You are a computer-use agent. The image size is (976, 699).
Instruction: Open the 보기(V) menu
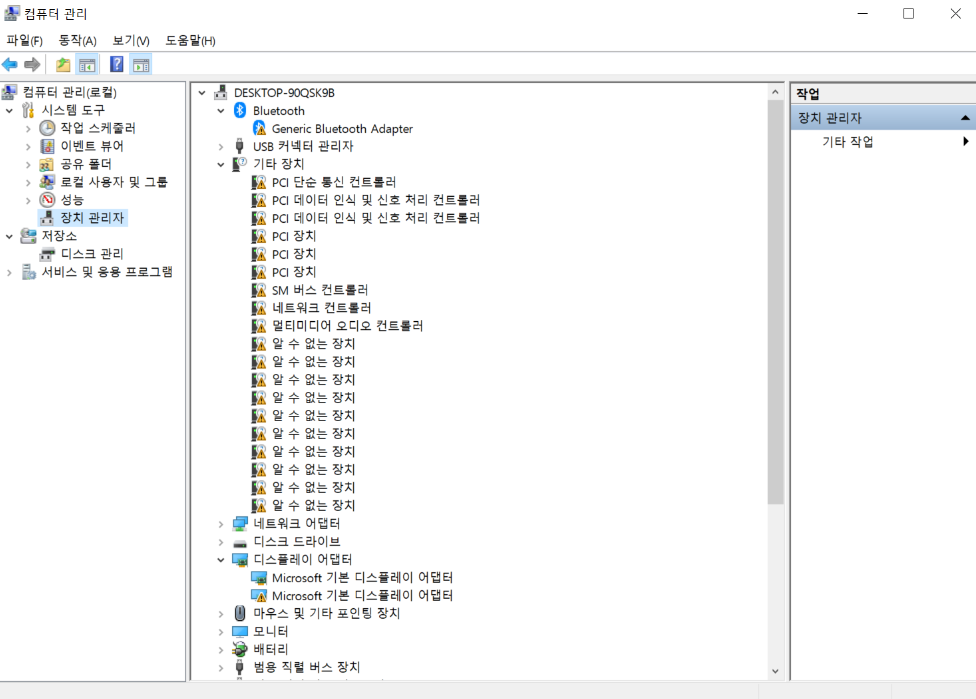click(131, 40)
